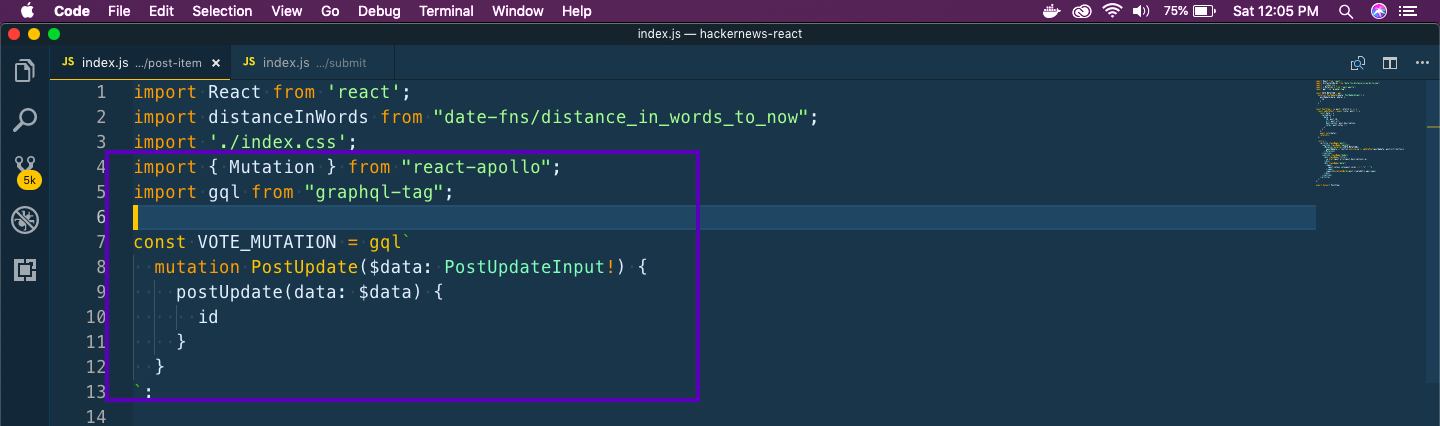Open the editor More Actions ellipsis menu

click(1422, 63)
